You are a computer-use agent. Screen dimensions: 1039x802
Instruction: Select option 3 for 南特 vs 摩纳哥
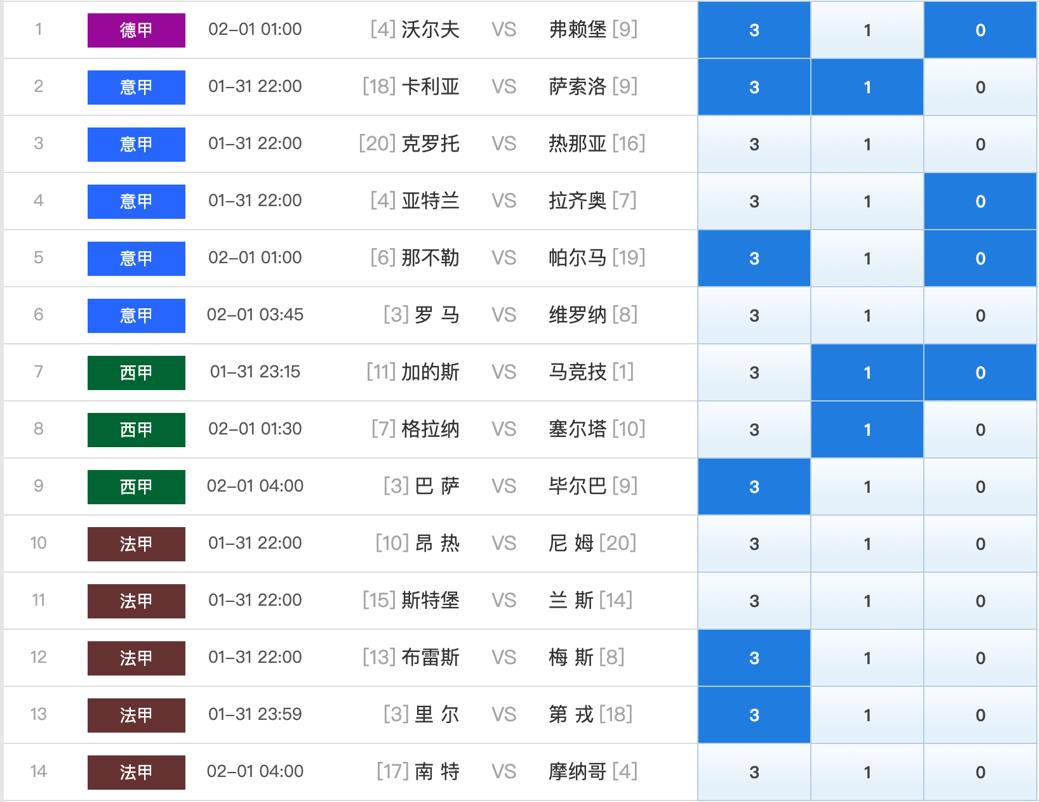754,771
